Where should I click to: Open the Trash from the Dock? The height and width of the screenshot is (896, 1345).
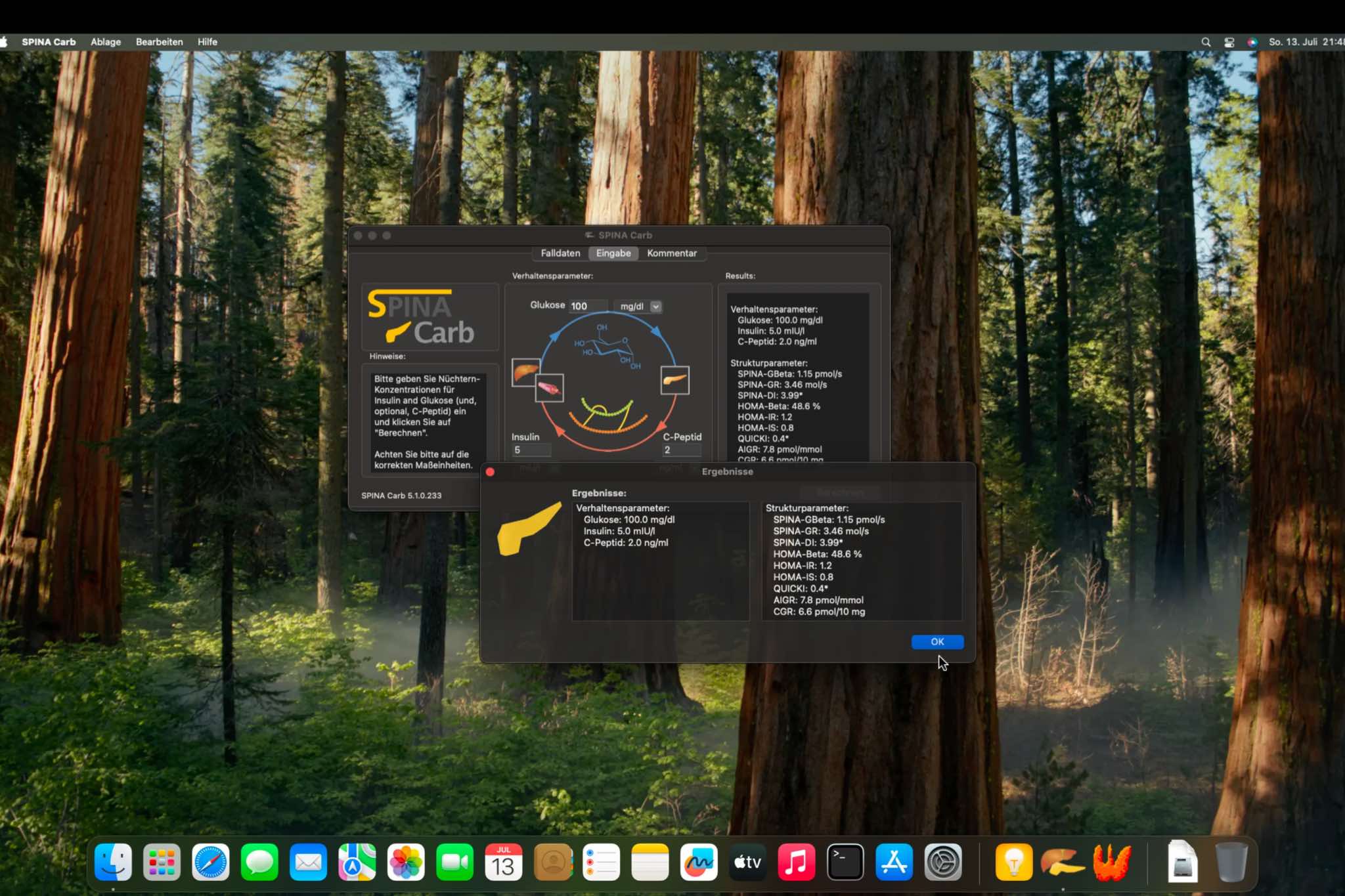pos(1232,861)
